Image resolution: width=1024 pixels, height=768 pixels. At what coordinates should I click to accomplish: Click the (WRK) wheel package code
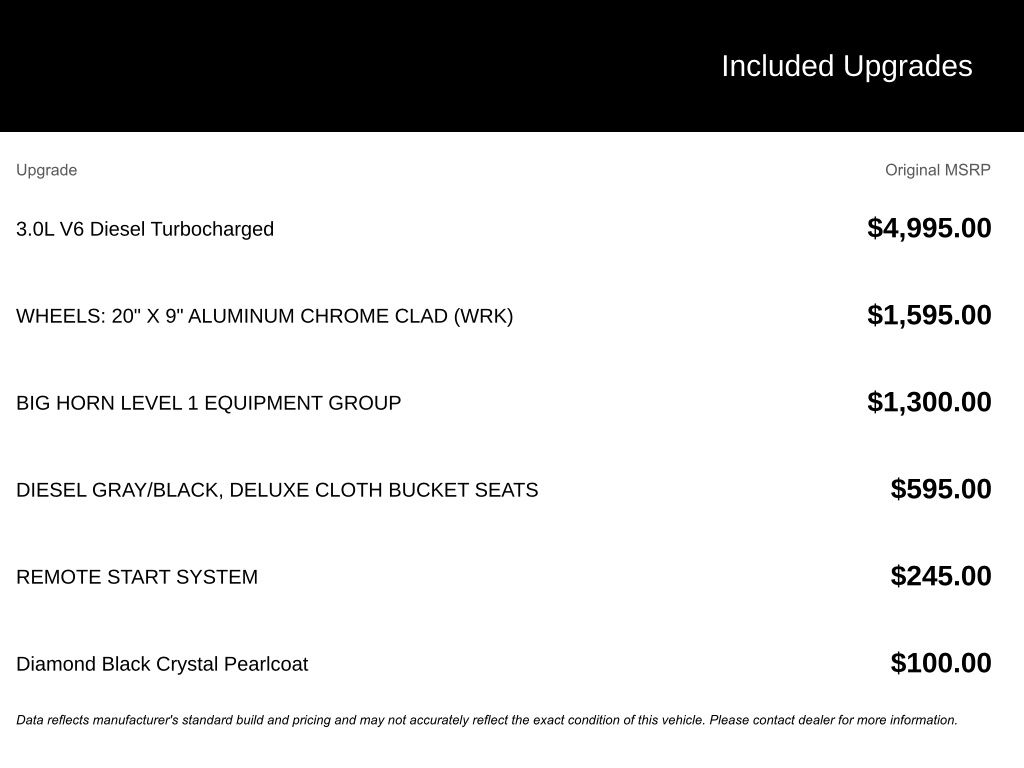483,316
